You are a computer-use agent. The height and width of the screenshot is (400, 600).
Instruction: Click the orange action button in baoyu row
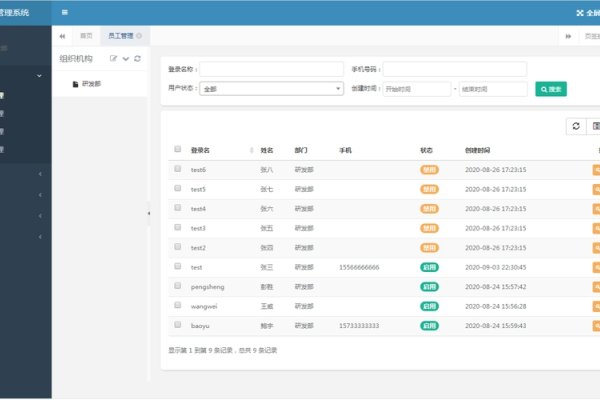click(596, 326)
